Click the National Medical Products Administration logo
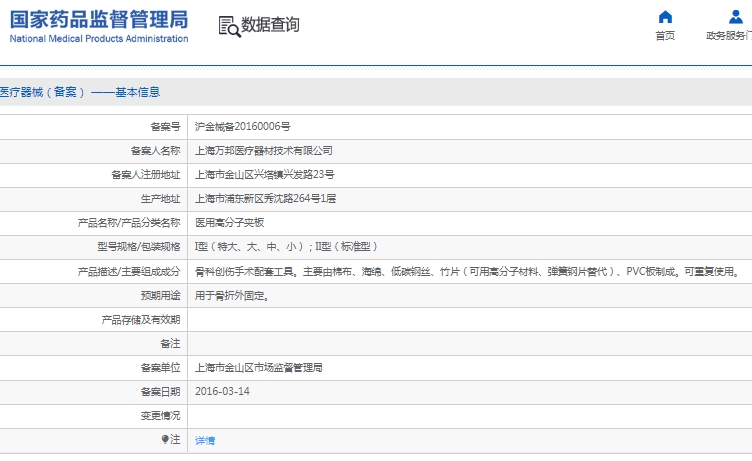 tap(99, 26)
